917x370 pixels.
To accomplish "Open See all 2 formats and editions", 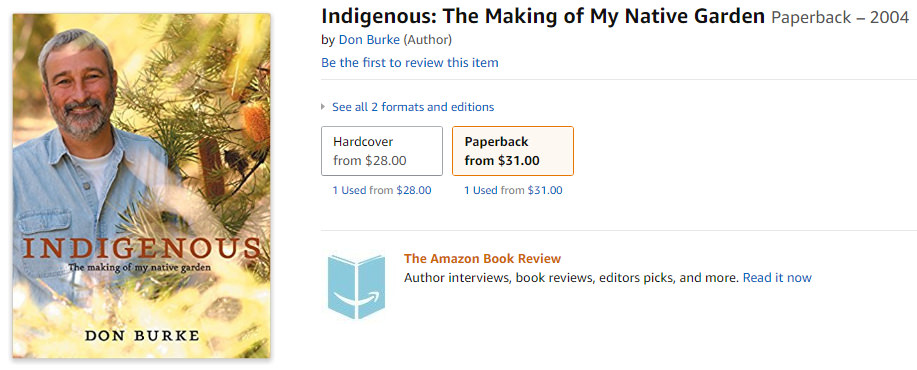I will point(413,107).
